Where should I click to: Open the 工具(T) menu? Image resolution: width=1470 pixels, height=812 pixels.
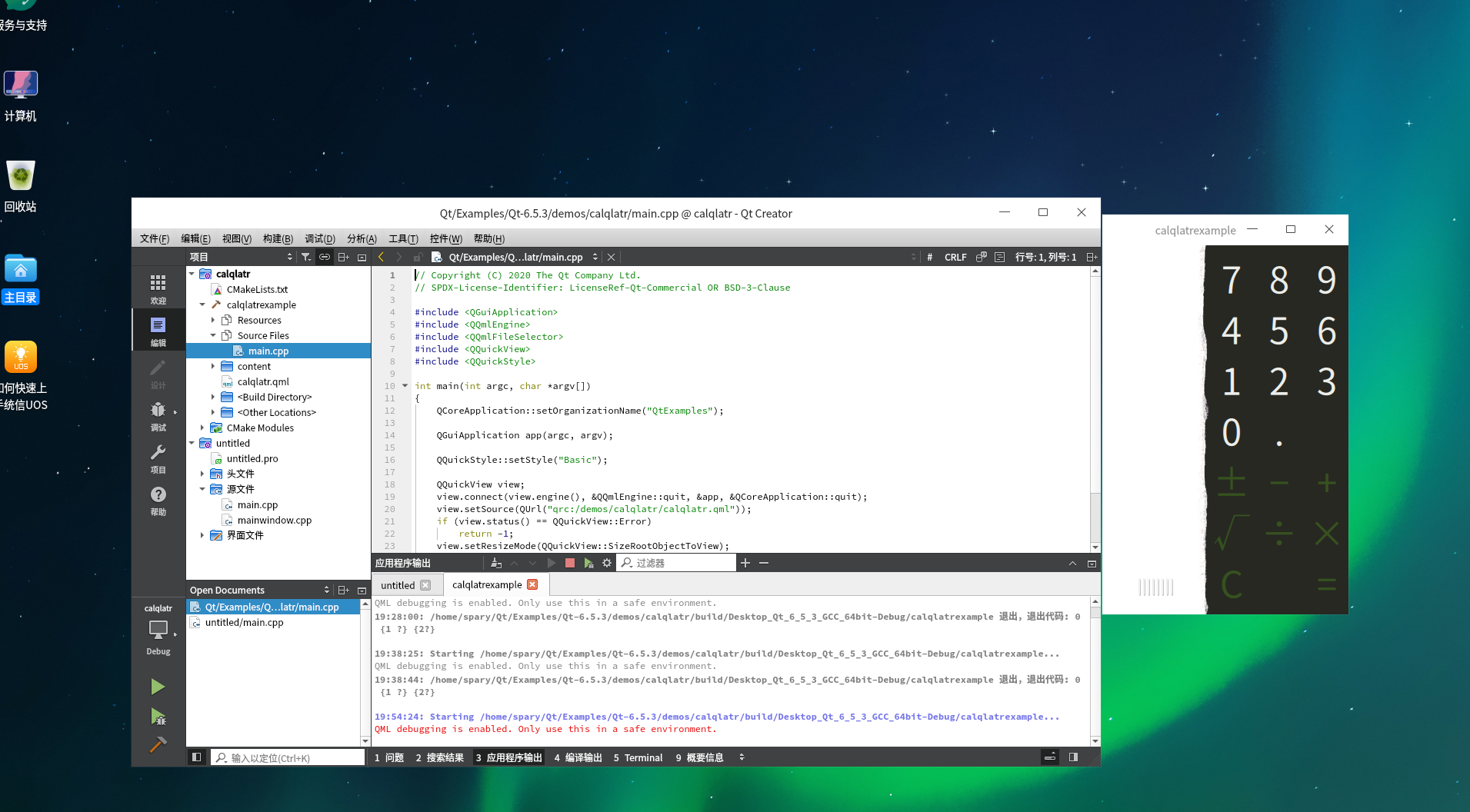(403, 238)
